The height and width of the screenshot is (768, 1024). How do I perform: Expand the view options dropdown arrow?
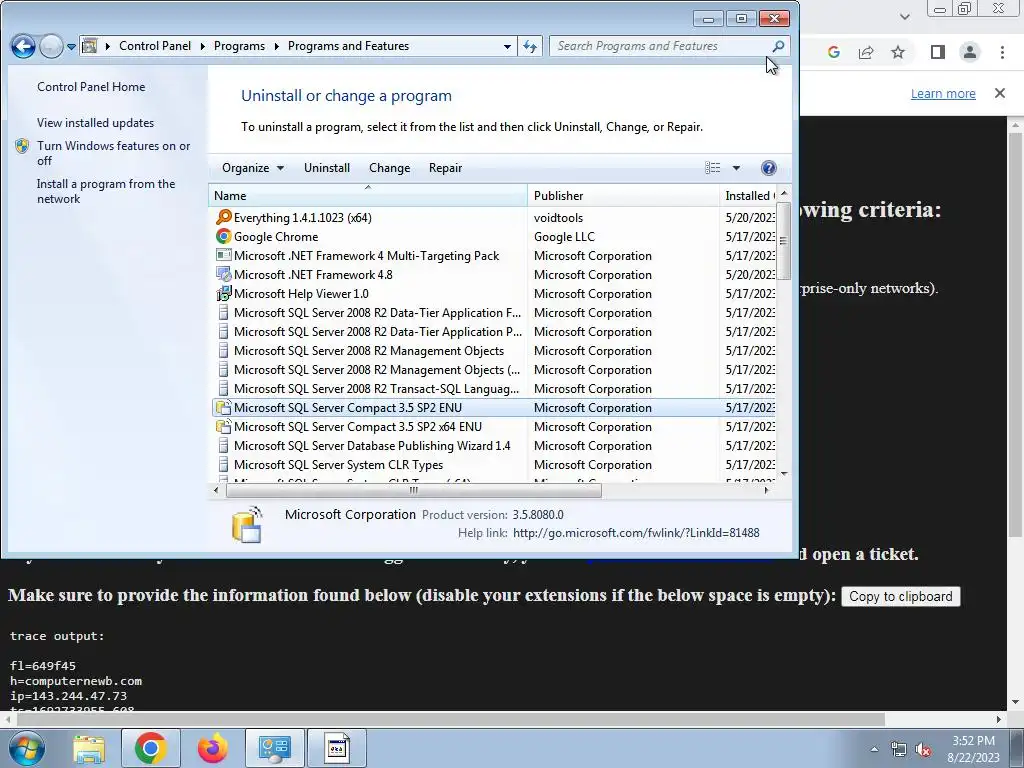736,168
